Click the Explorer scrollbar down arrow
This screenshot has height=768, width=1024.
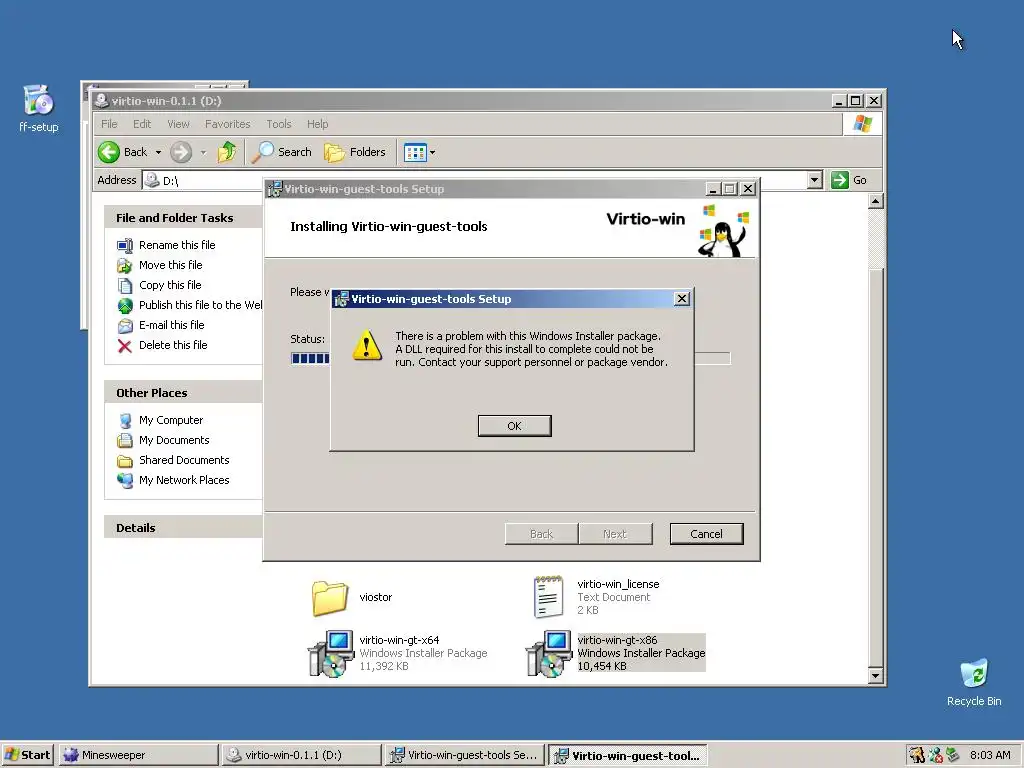[876, 676]
